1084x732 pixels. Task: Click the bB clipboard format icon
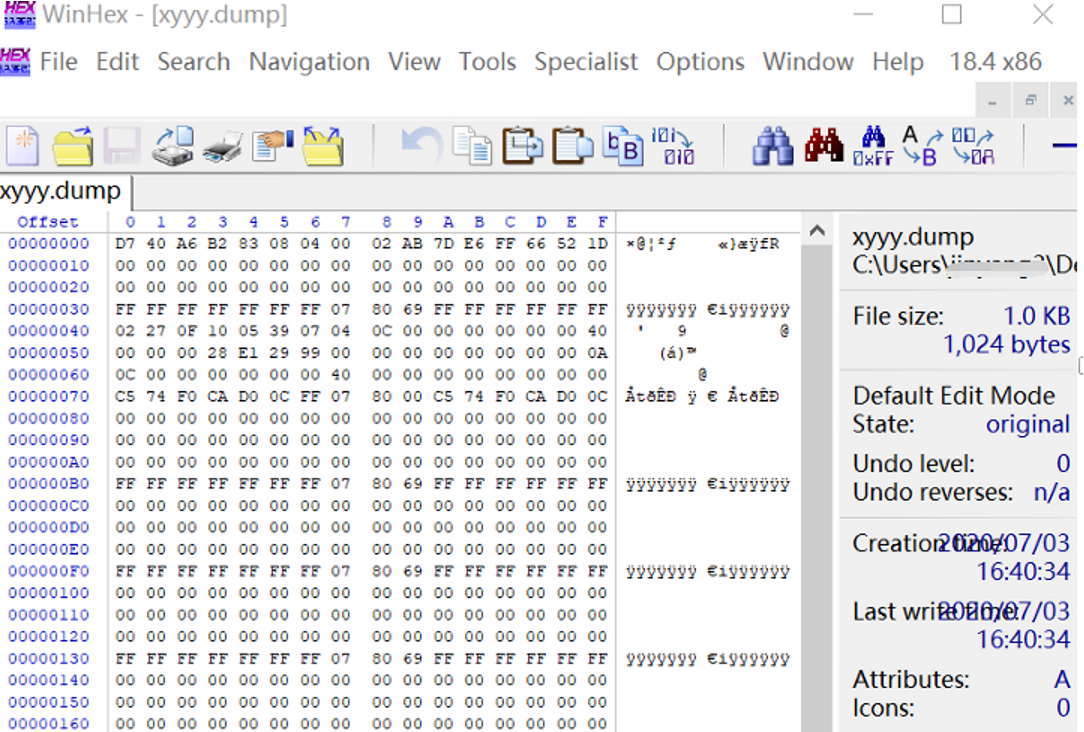pyautogui.click(x=623, y=146)
